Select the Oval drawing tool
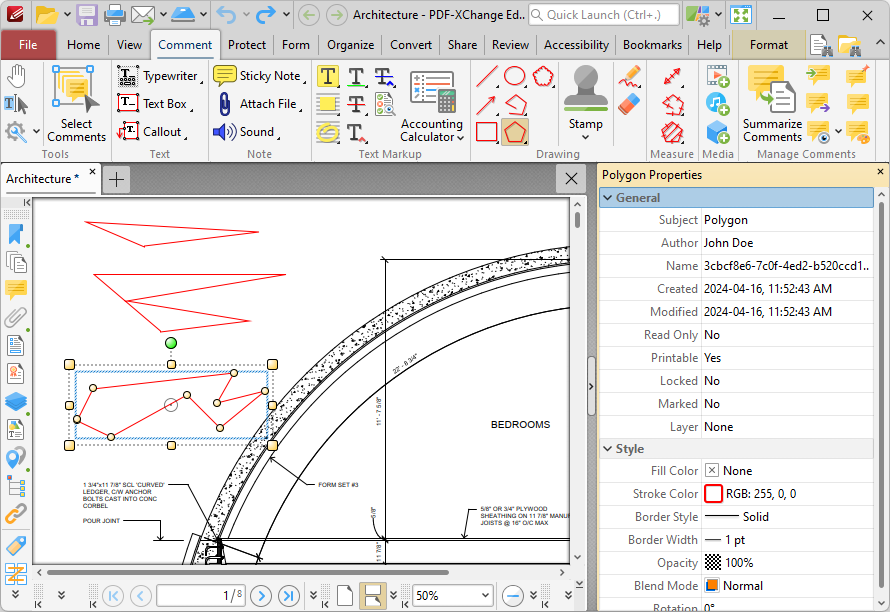Screen dimensions: 890x612 tap(514, 76)
